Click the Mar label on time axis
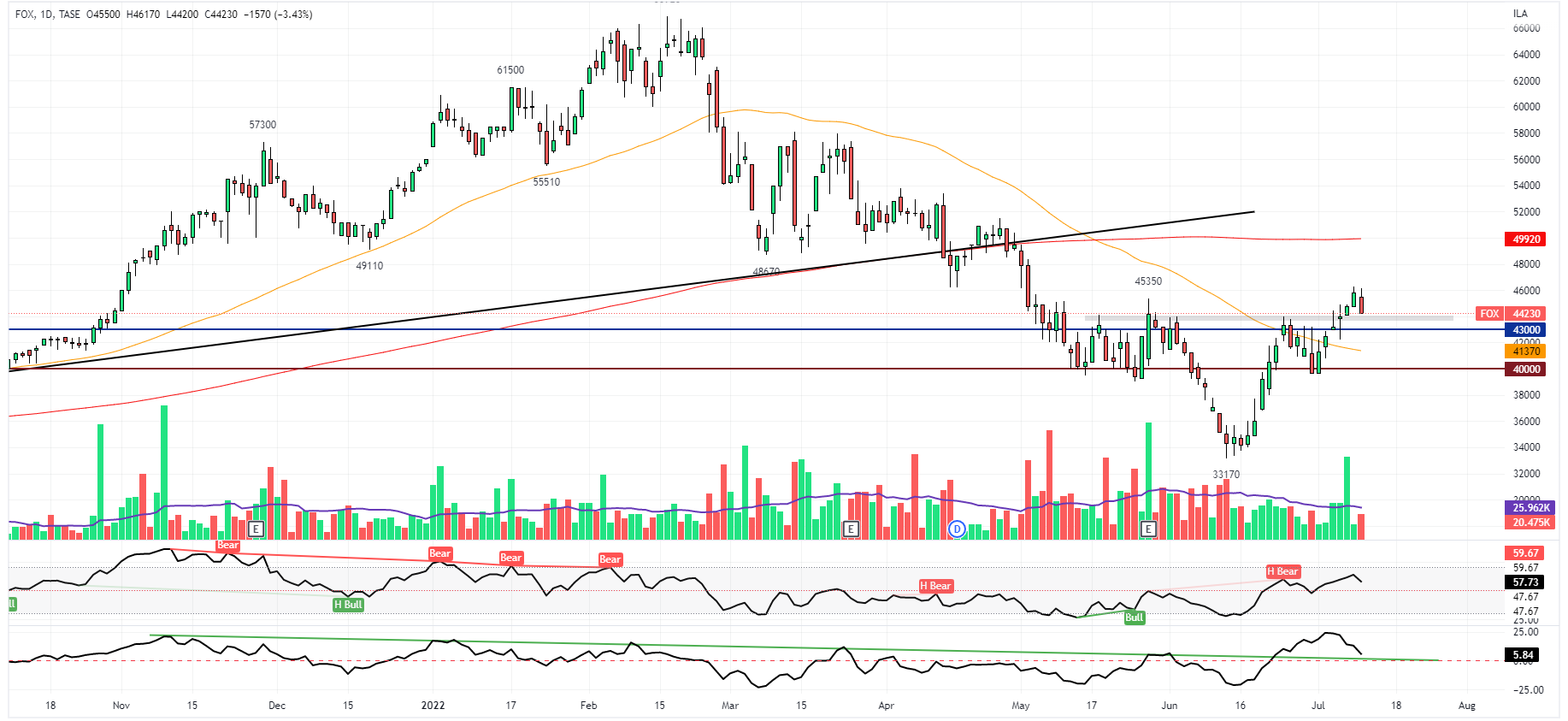The height and width of the screenshot is (721, 1568). point(730,706)
